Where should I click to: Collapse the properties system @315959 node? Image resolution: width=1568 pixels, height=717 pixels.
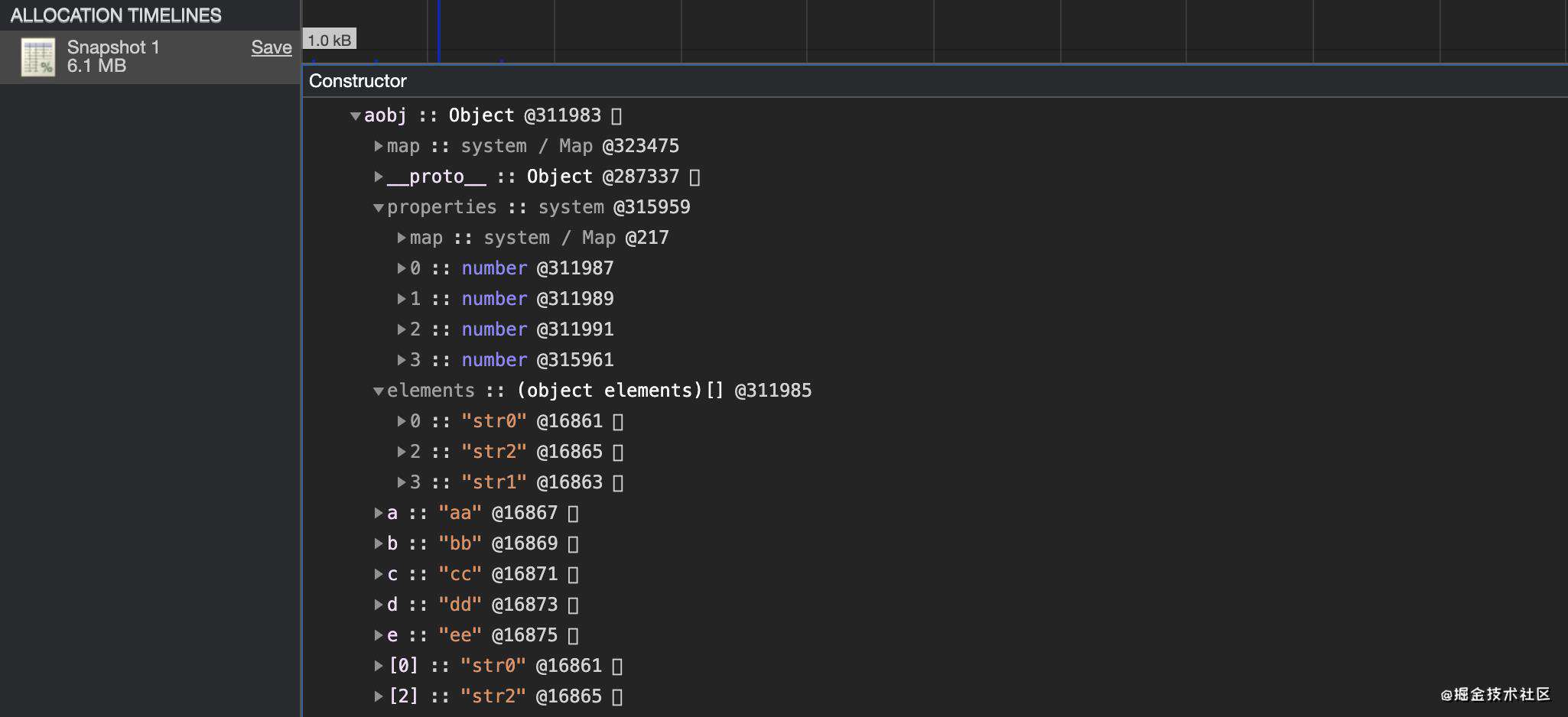pyautogui.click(x=379, y=208)
